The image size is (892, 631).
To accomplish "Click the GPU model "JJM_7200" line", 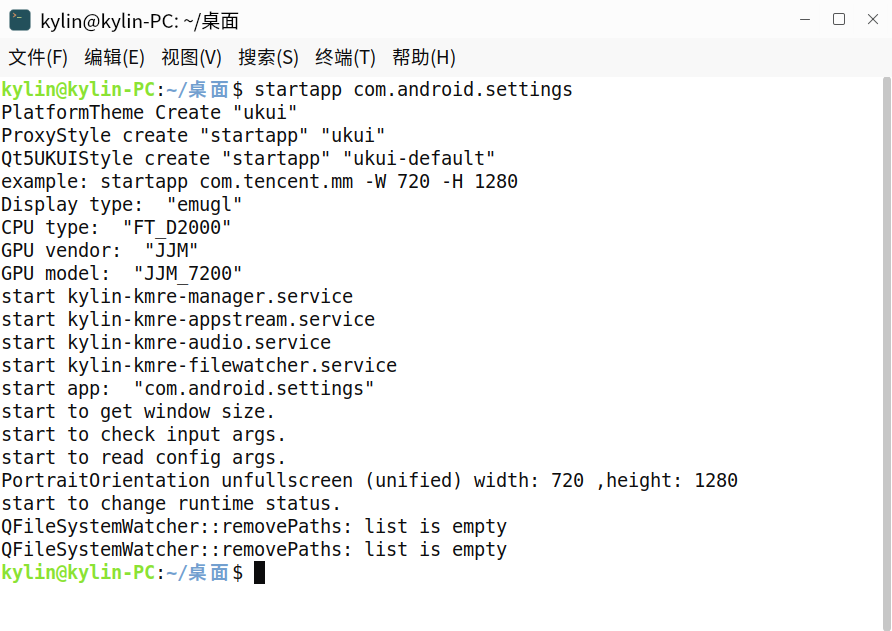I will click(x=122, y=274).
